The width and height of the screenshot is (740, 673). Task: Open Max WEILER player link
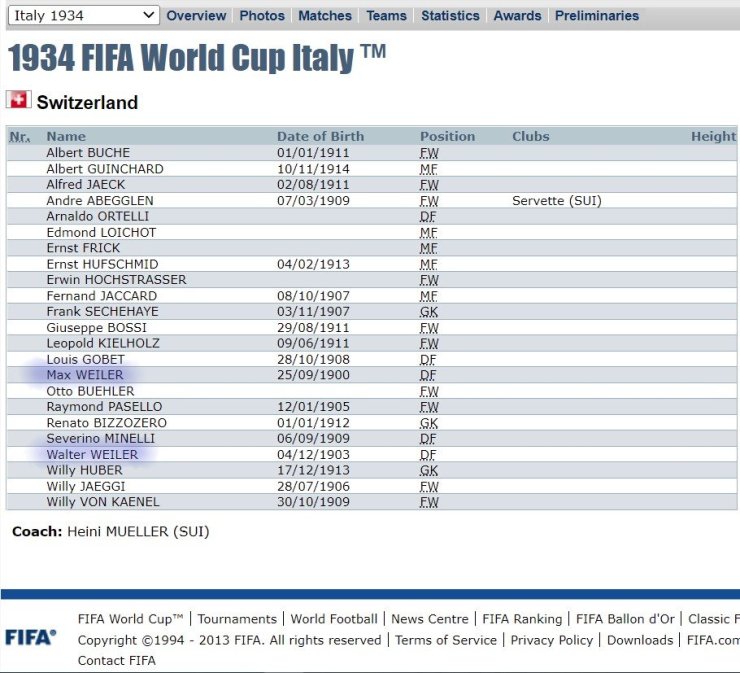tap(85, 375)
